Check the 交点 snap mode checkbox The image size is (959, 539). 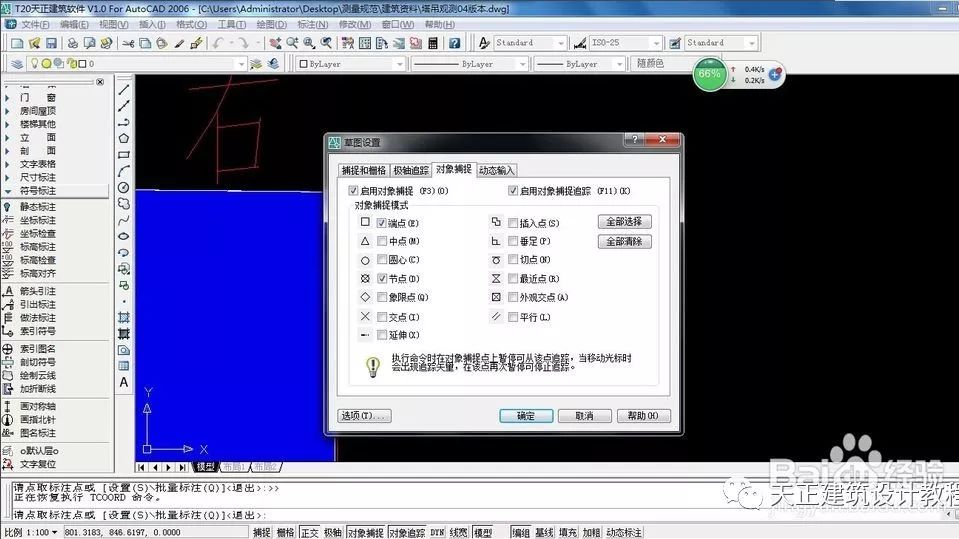(382, 317)
